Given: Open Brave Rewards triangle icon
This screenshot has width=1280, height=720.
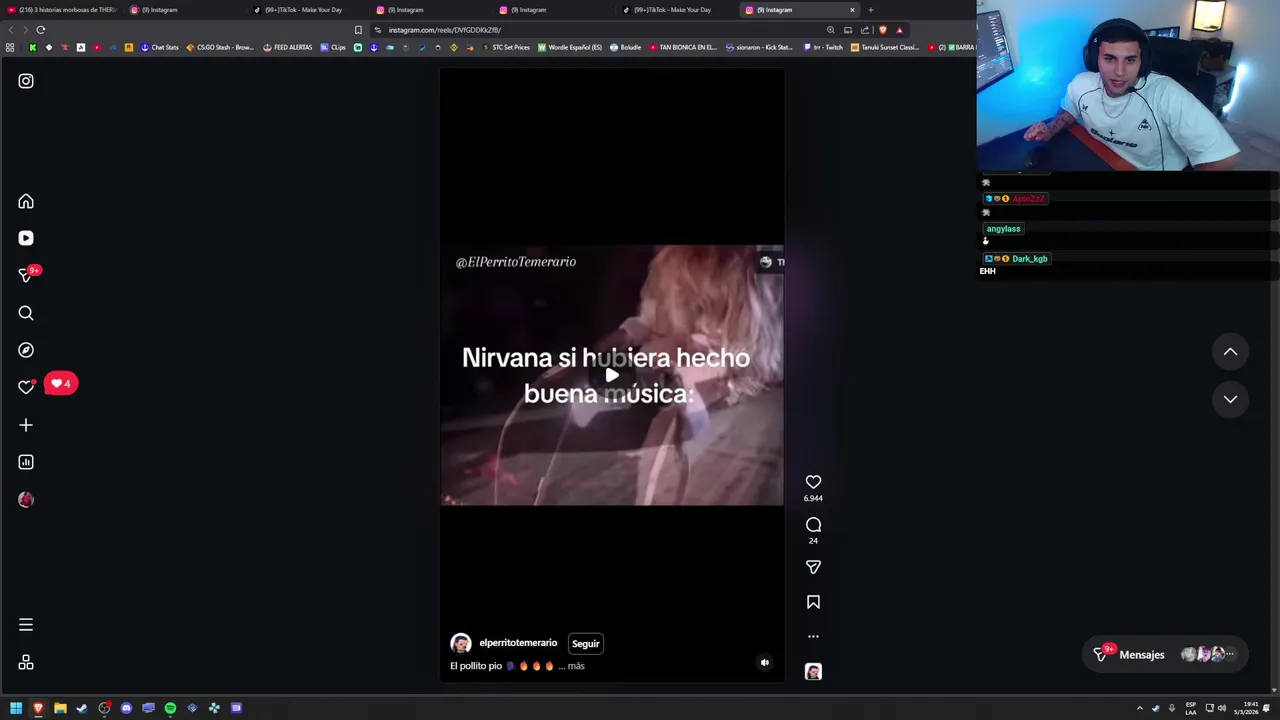Looking at the screenshot, I should pos(899,30).
